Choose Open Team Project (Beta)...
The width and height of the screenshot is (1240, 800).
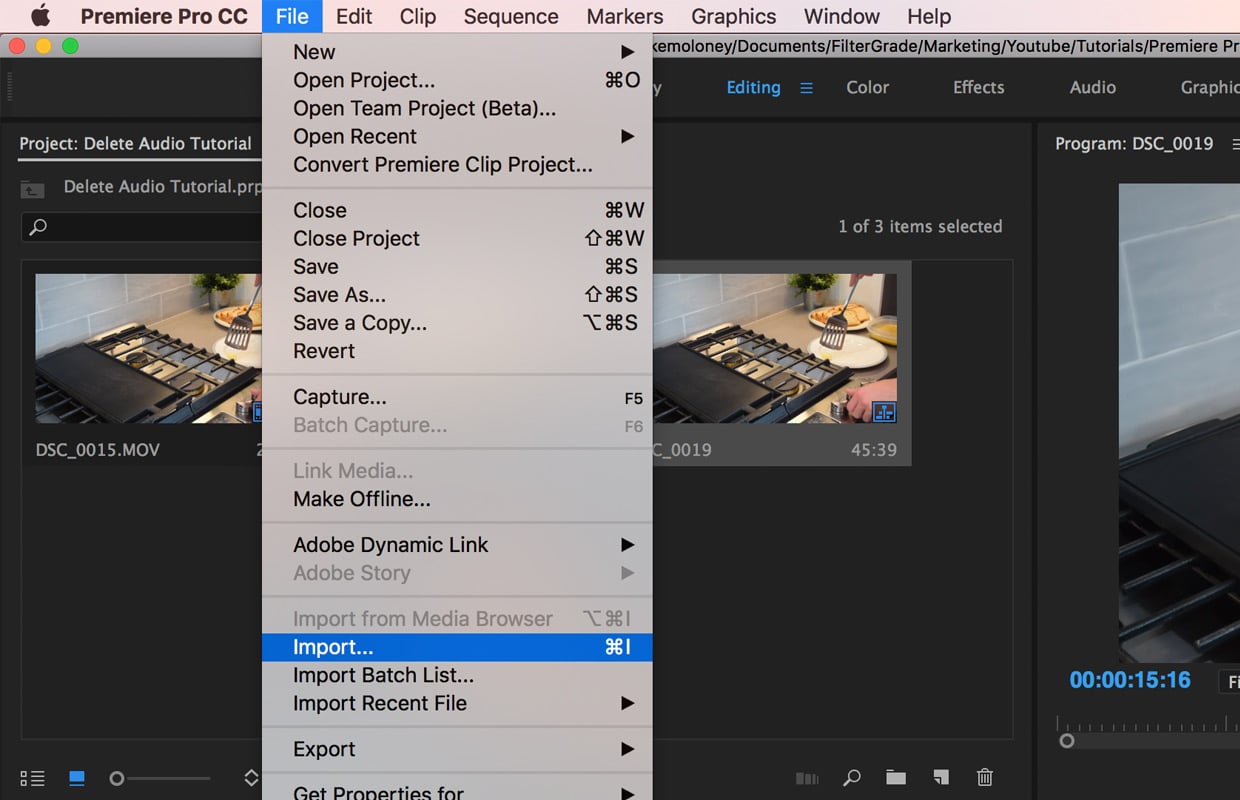click(457, 108)
